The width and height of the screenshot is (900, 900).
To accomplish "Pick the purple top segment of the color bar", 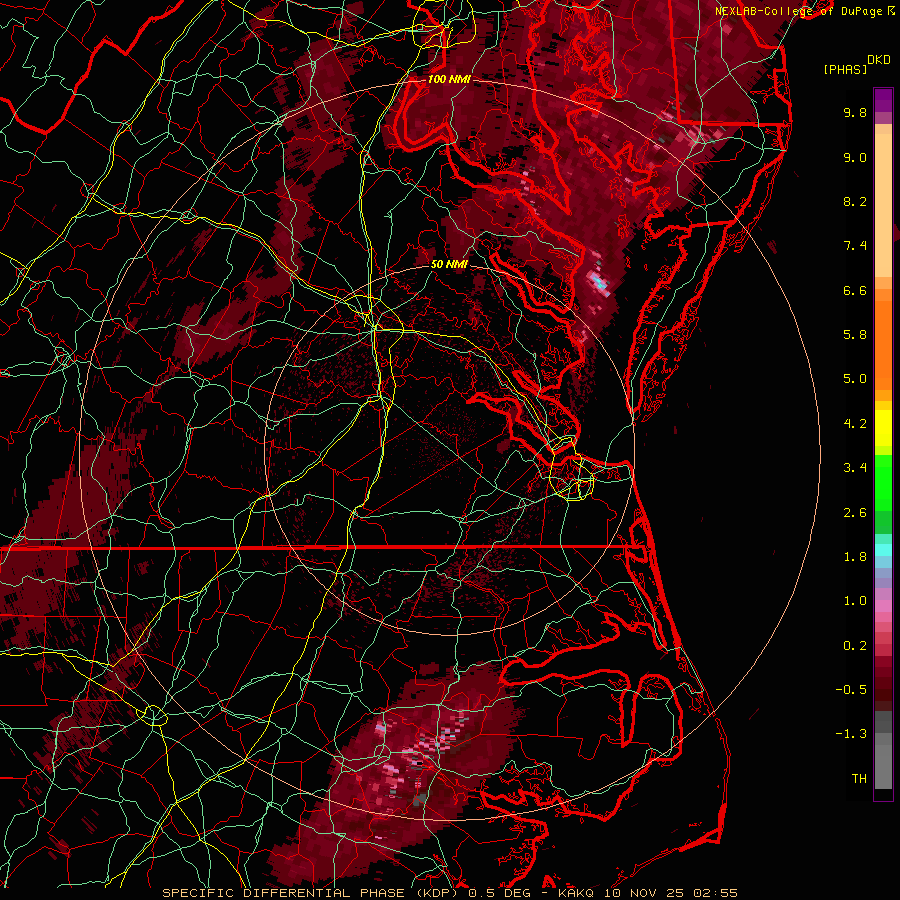I will click(883, 100).
